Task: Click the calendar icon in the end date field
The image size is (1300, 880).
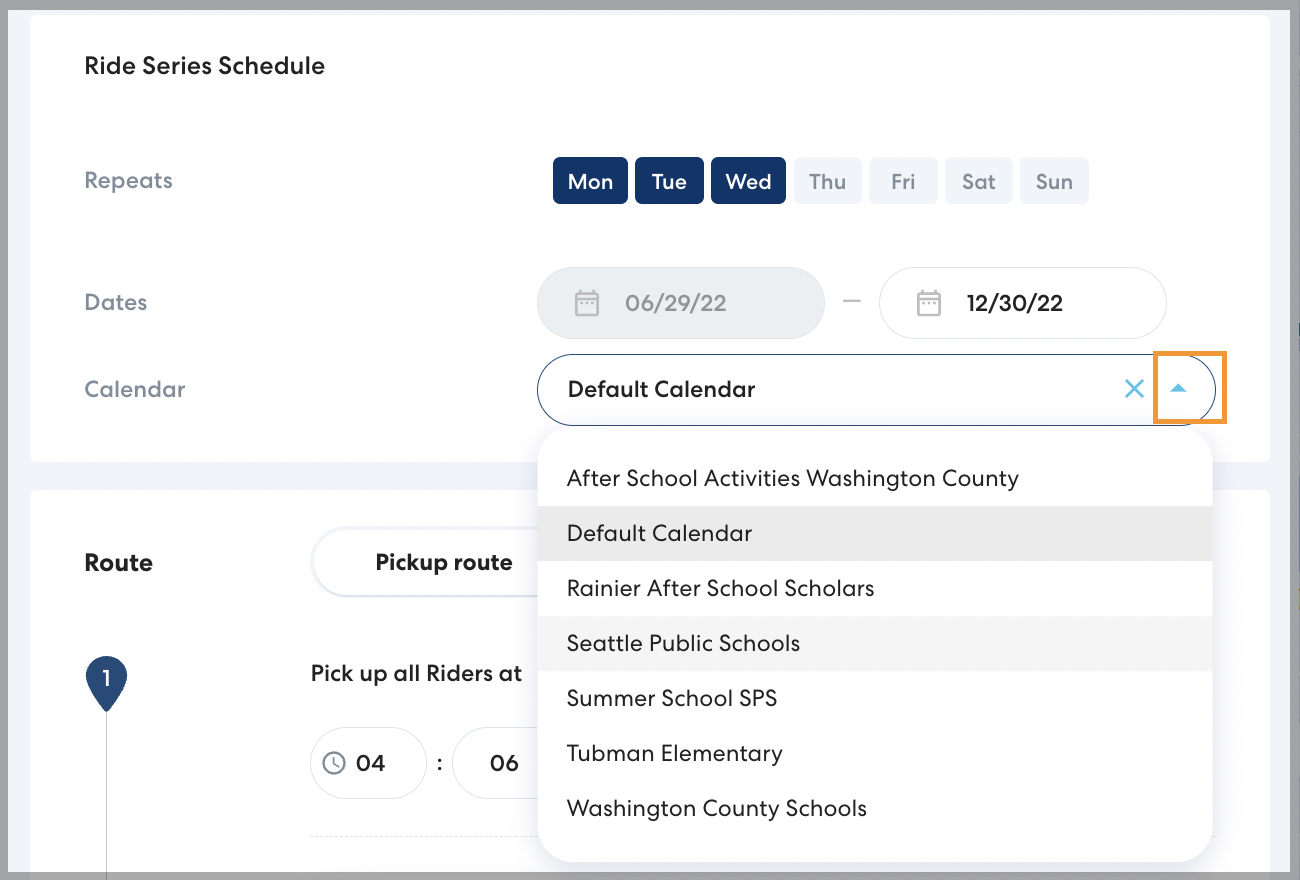Action: (x=928, y=302)
